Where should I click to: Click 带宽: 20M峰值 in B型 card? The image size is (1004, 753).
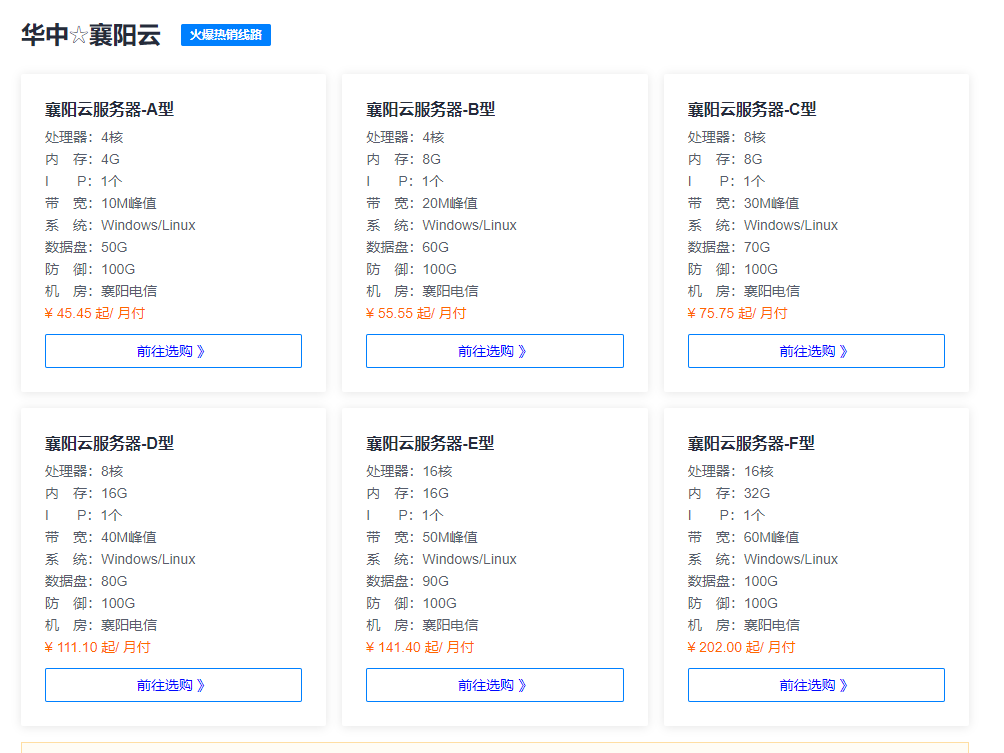click(422, 204)
